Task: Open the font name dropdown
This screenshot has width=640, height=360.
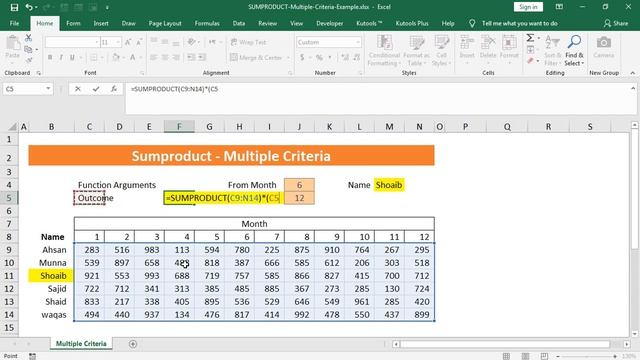Action: coord(96,42)
